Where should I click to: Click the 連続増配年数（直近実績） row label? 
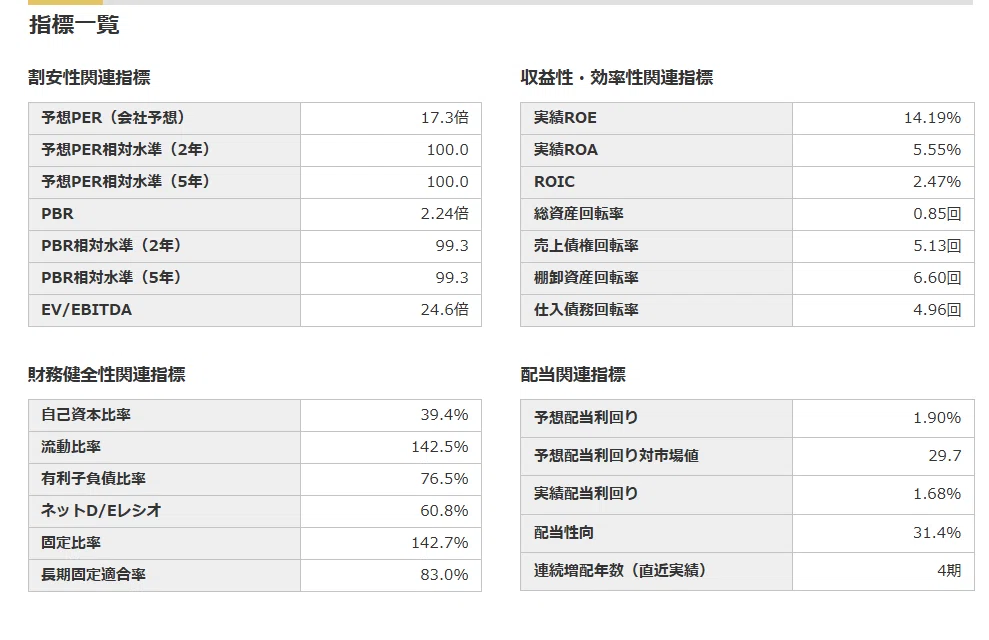click(619, 571)
